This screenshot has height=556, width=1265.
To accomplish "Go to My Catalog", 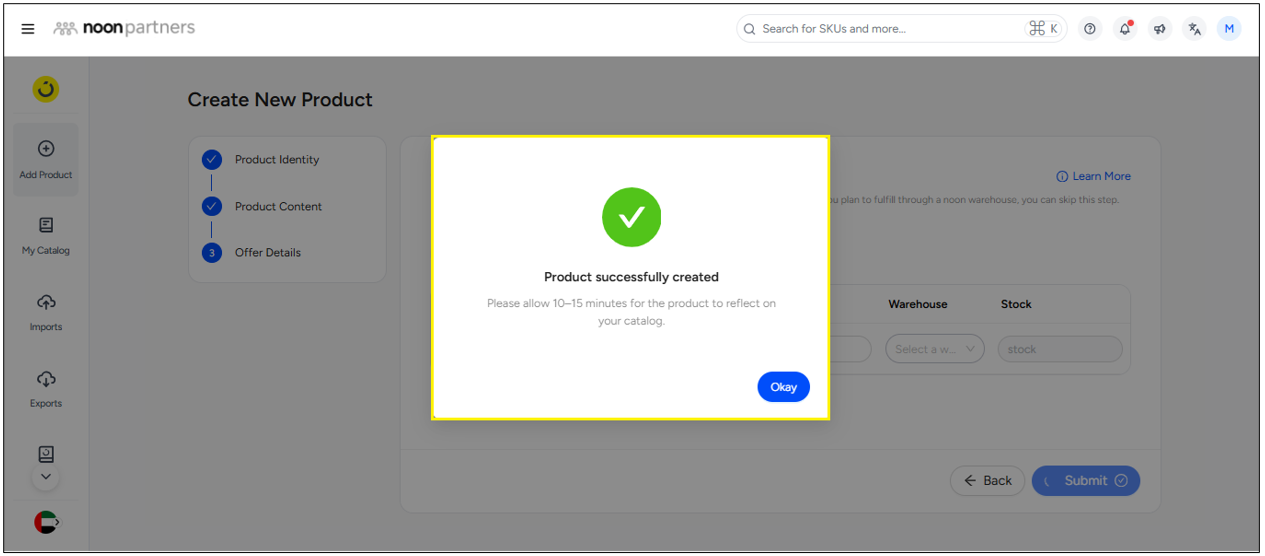I will pyautogui.click(x=46, y=236).
